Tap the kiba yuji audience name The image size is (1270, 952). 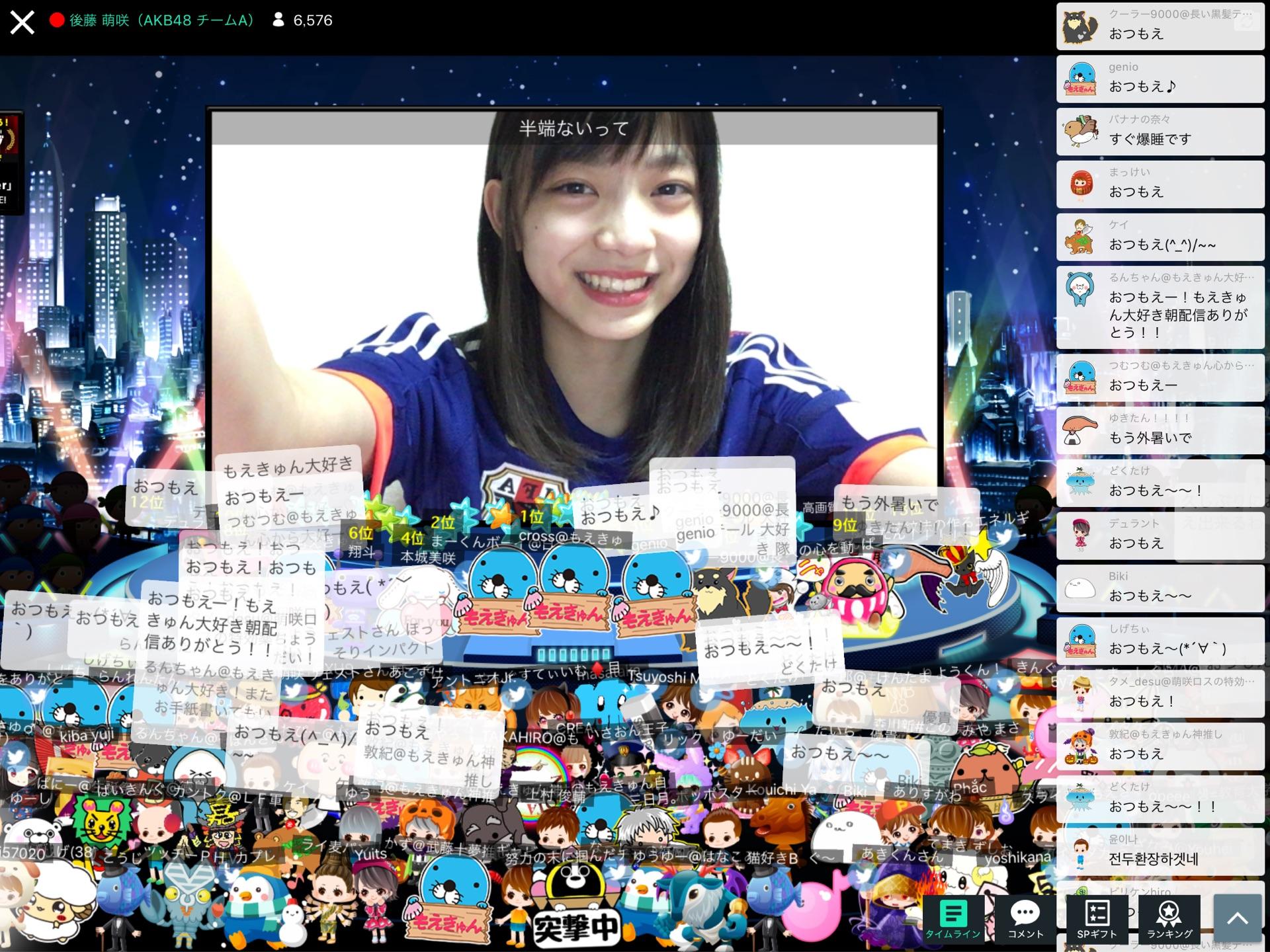coord(87,736)
